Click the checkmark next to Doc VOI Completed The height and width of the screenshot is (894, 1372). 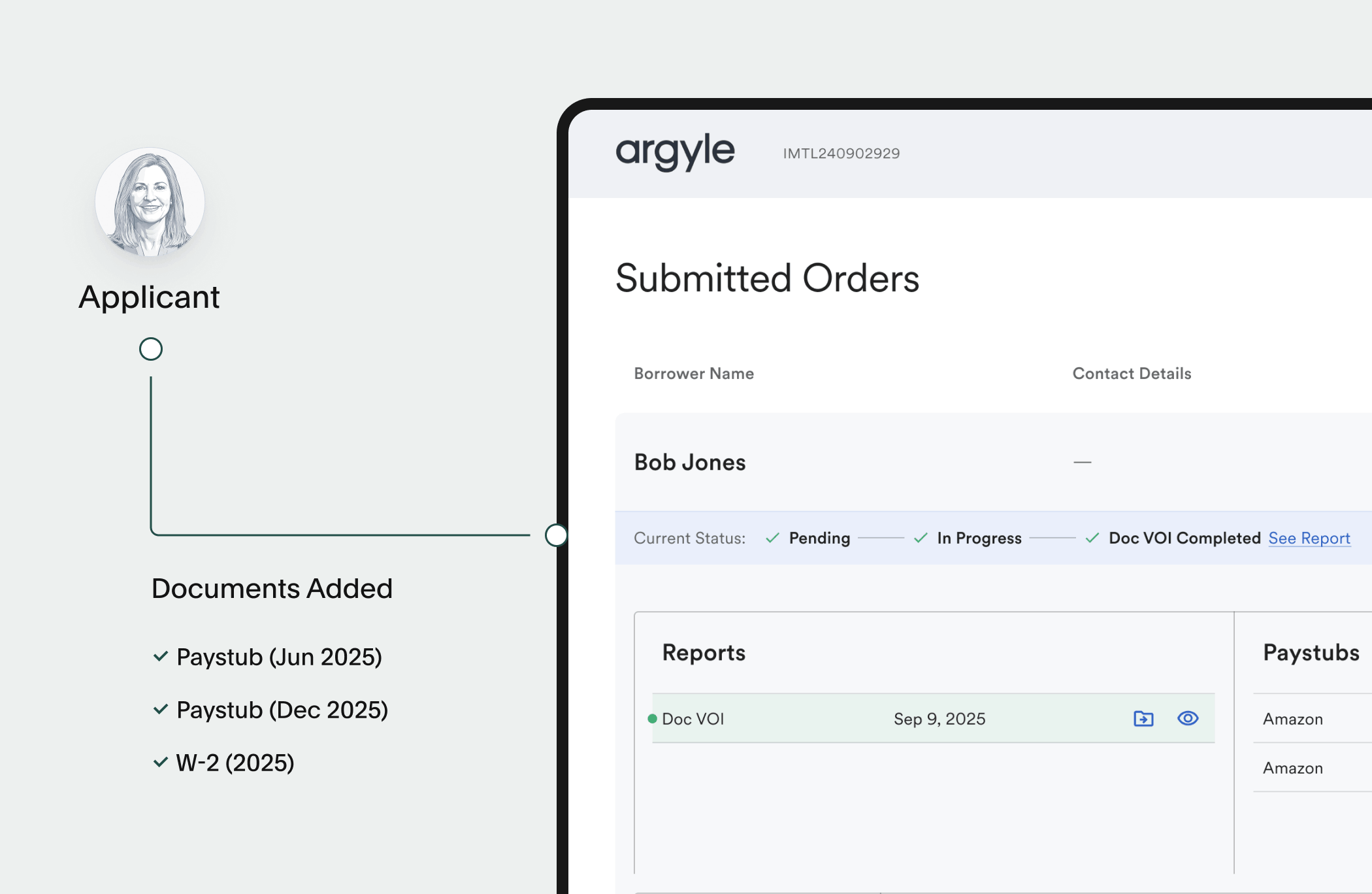1092,538
